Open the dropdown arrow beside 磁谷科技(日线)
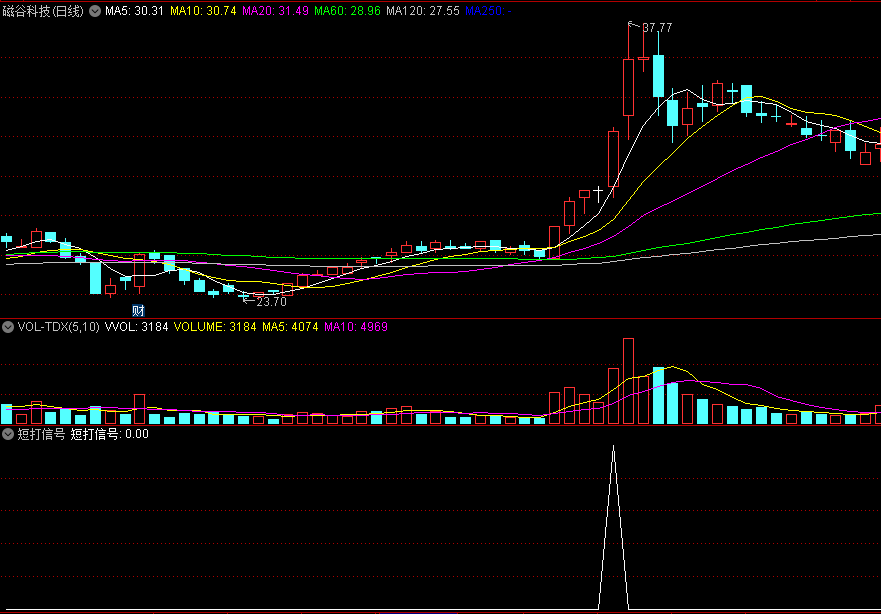This screenshot has height=614, width=881. tap(95, 11)
